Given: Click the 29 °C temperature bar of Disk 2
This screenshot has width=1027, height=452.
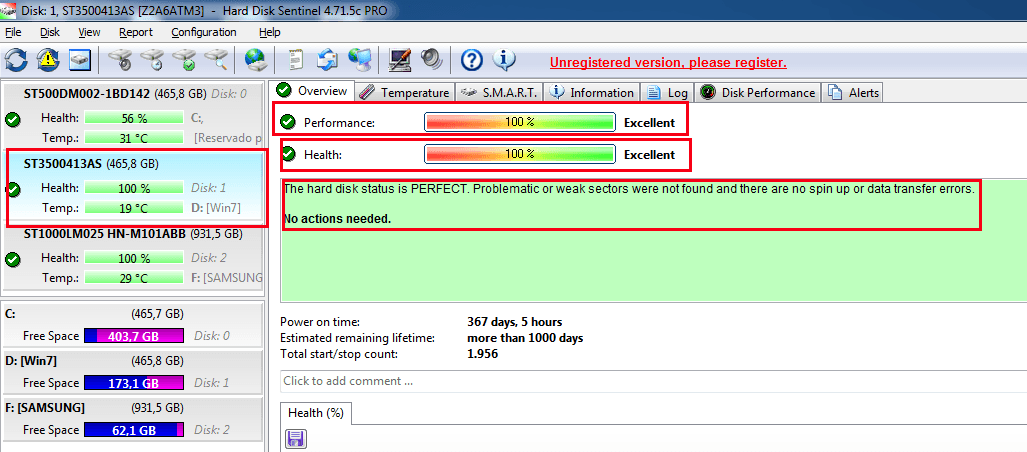Looking at the screenshot, I should [134, 278].
